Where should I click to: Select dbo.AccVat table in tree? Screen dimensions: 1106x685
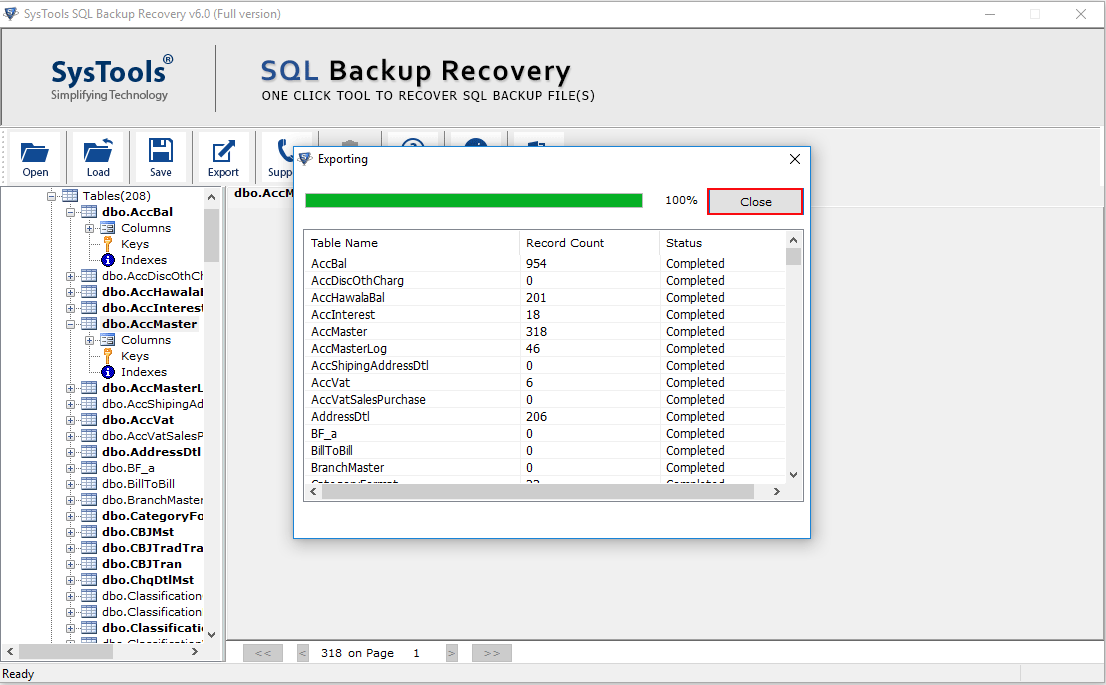(138, 420)
